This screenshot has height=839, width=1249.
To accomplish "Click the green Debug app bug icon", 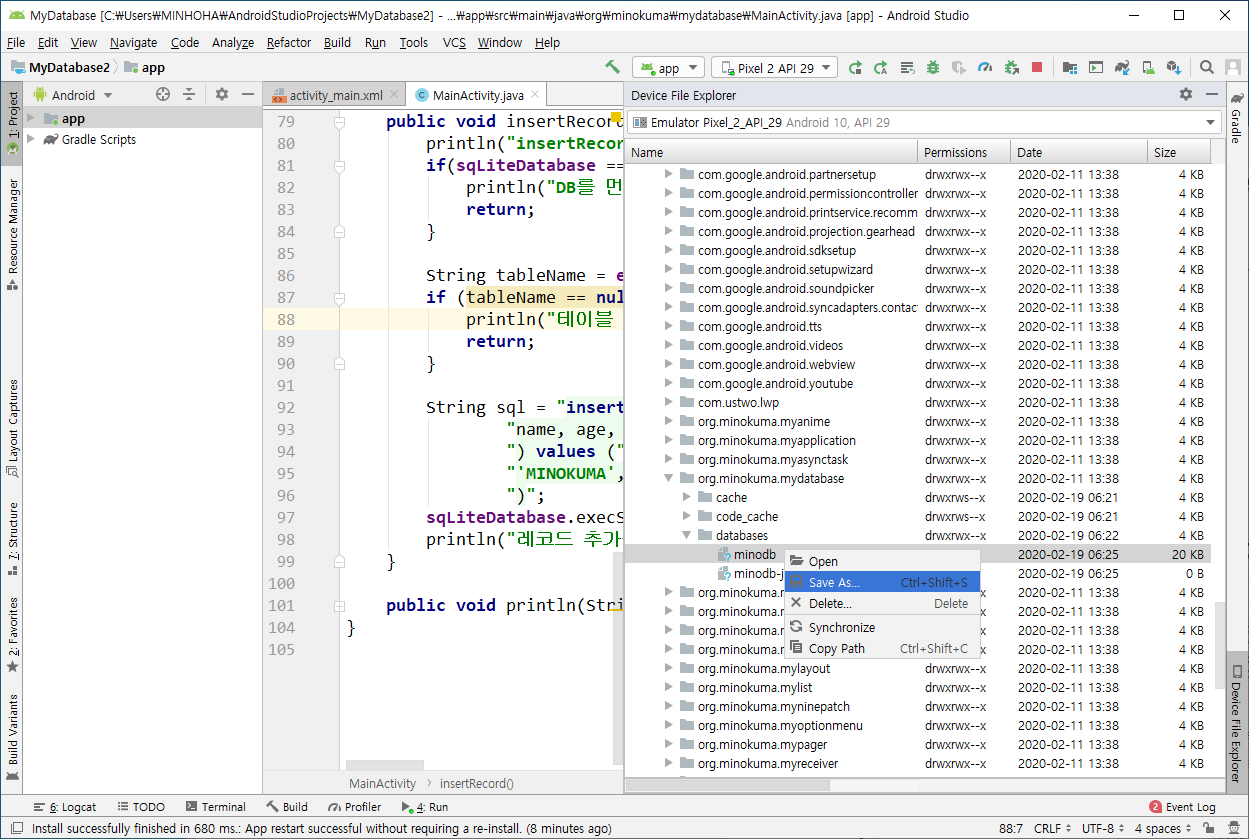I will point(933,68).
